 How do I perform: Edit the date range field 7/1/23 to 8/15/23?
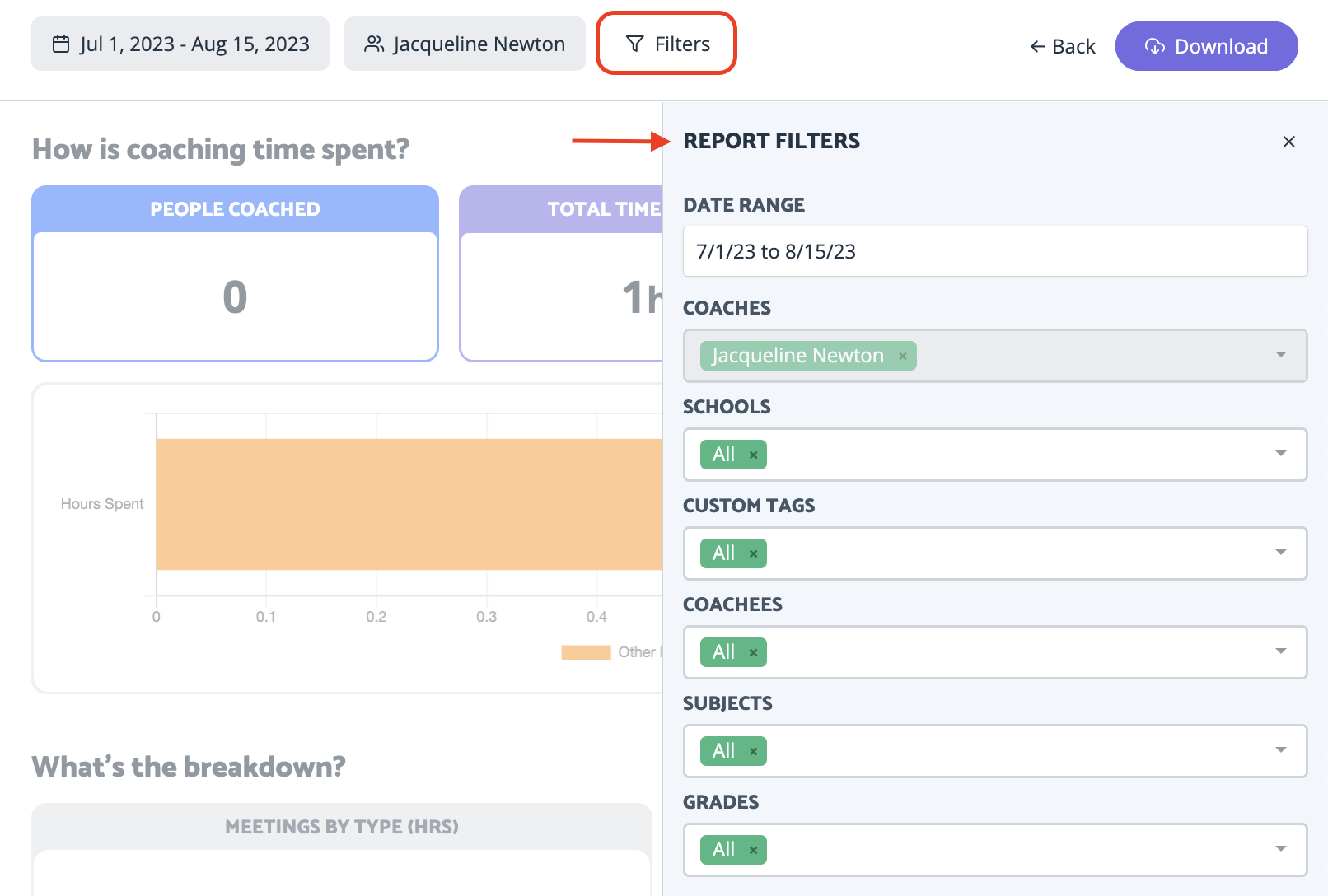[995, 251]
